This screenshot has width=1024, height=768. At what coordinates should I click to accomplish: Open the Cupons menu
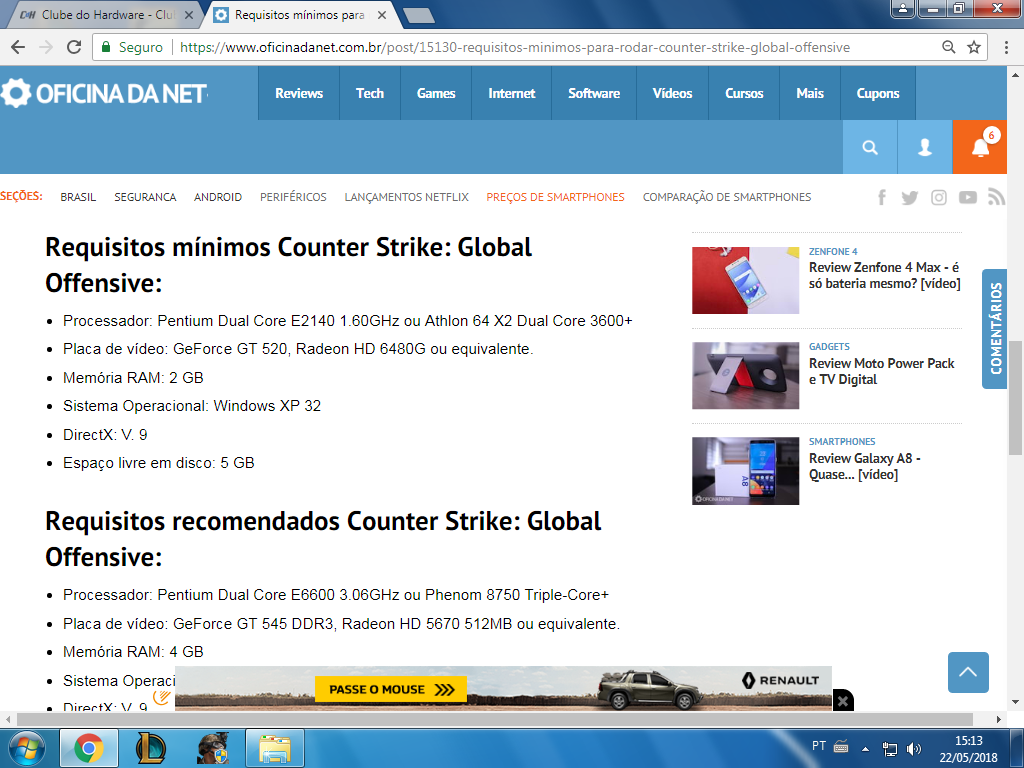[x=878, y=93]
